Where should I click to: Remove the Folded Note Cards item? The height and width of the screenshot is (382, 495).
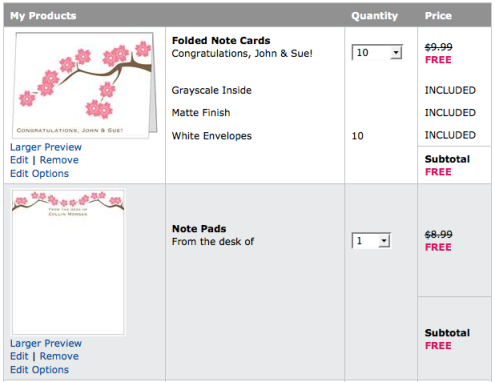click(59, 160)
